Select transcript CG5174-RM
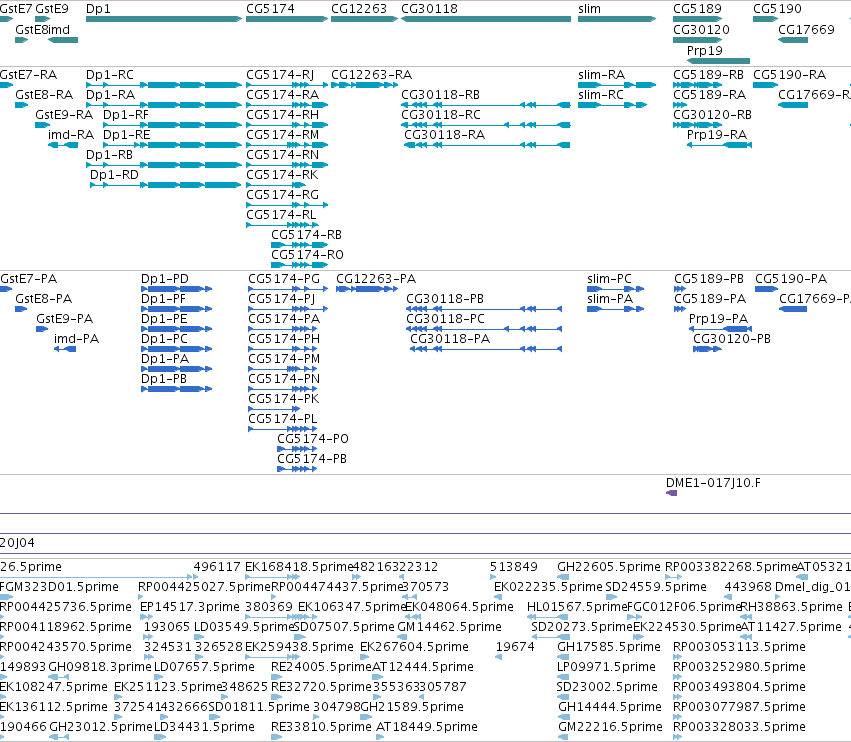This screenshot has width=851, height=742. [287, 145]
